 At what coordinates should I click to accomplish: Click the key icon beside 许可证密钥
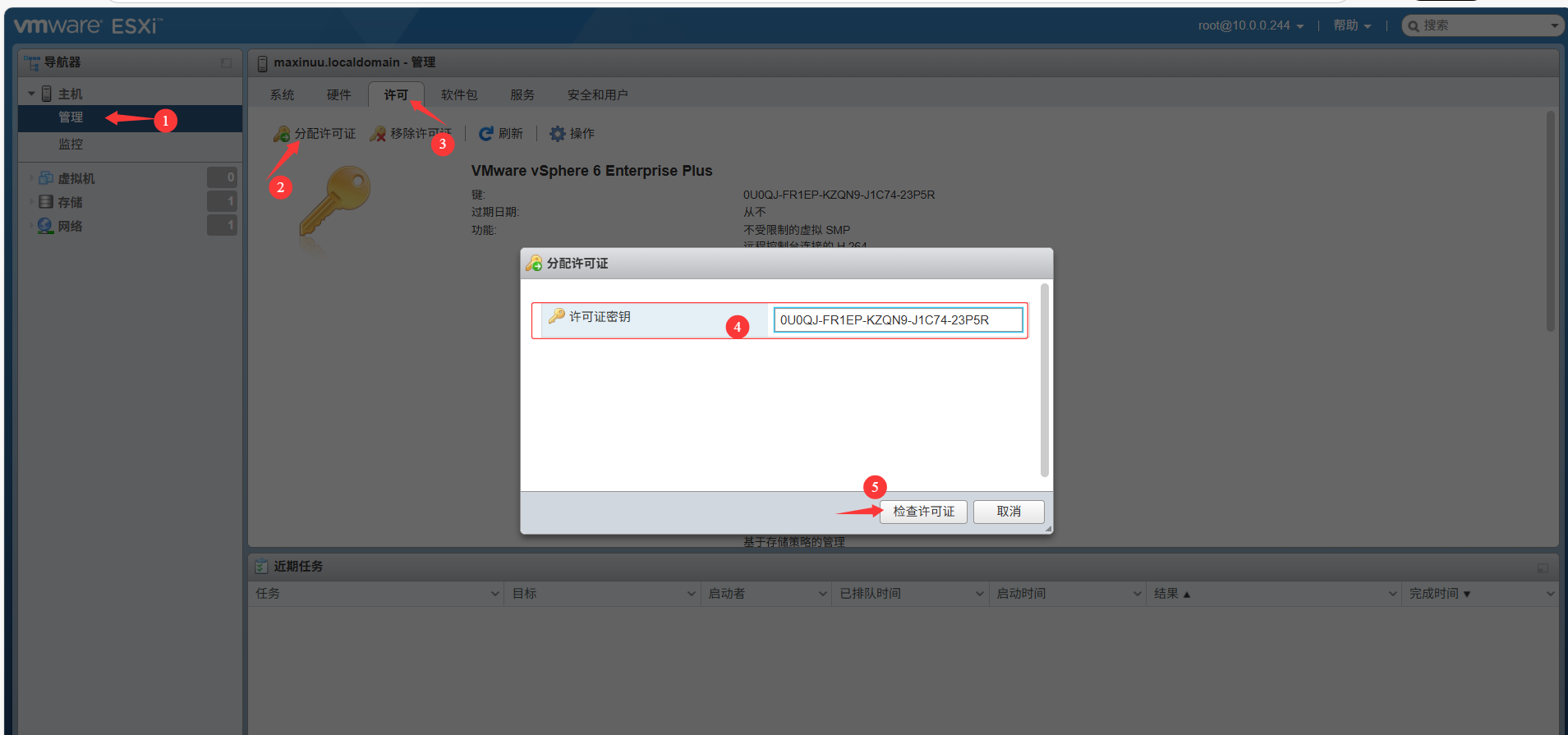pos(557,316)
